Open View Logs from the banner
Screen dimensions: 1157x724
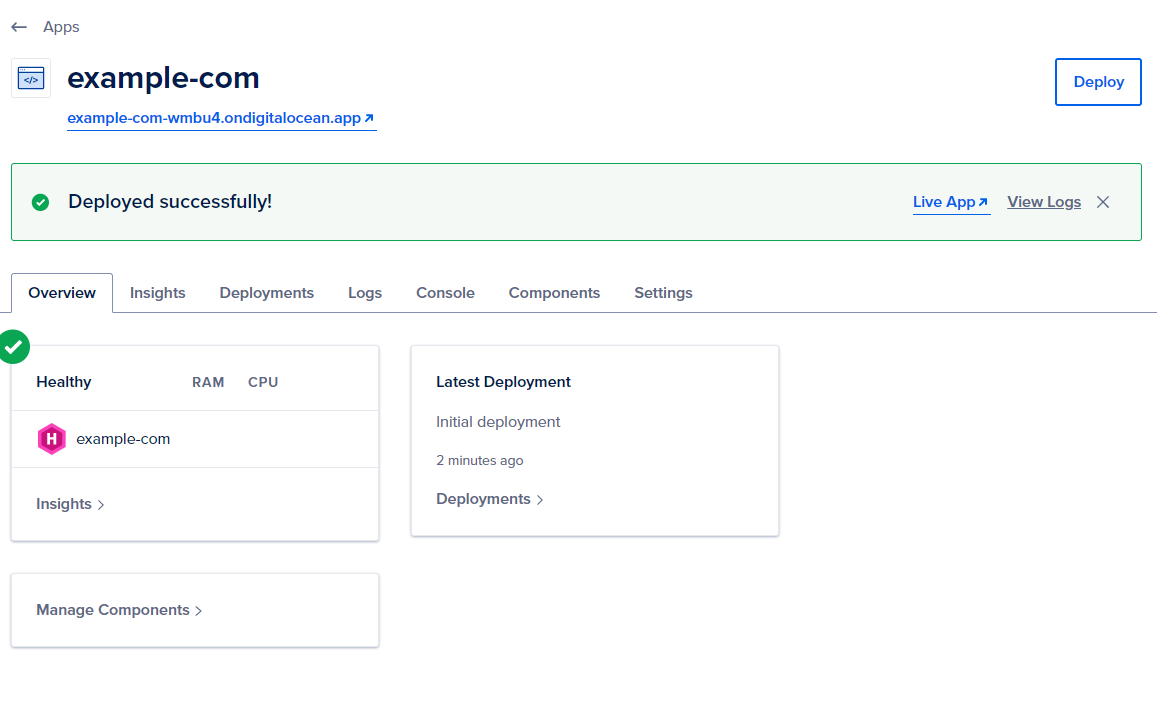click(1043, 202)
